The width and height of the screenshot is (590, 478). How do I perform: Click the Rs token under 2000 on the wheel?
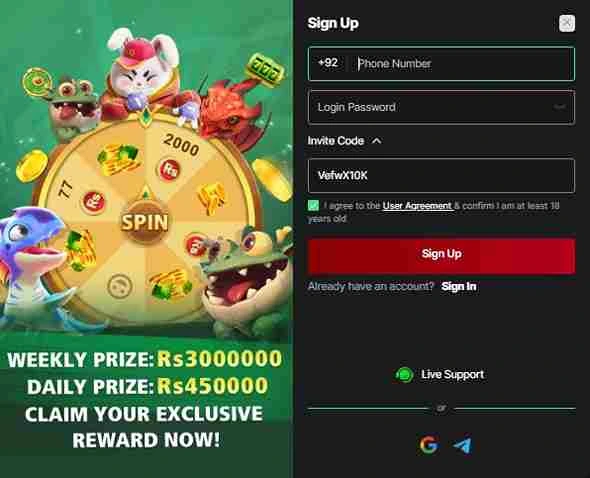pos(169,170)
